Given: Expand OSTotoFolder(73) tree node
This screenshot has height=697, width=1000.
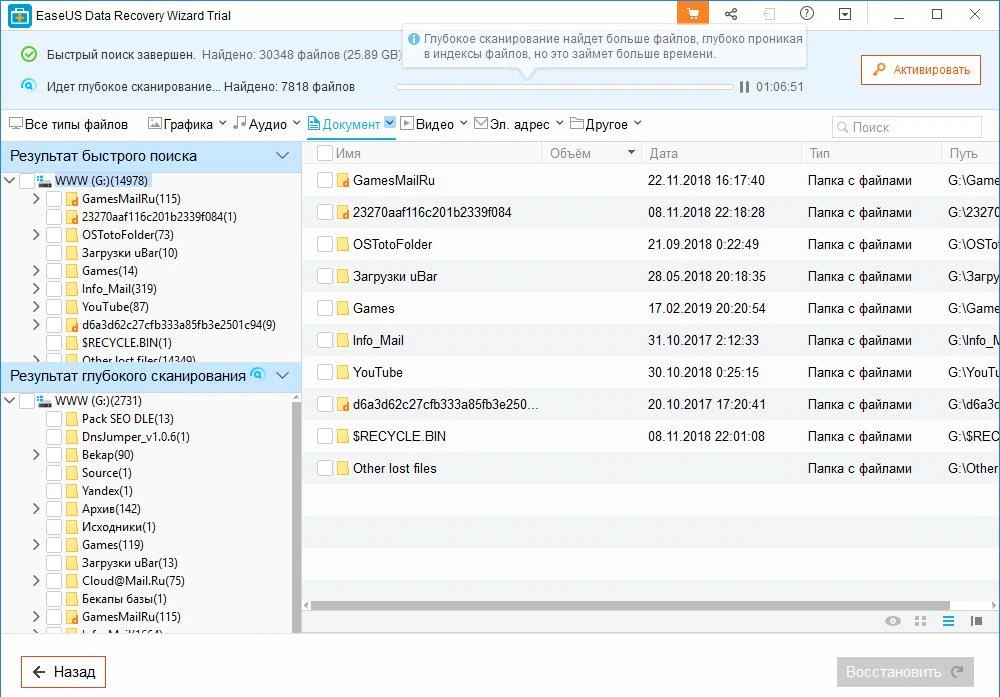Looking at the screenshot, I should pos(36,235).
